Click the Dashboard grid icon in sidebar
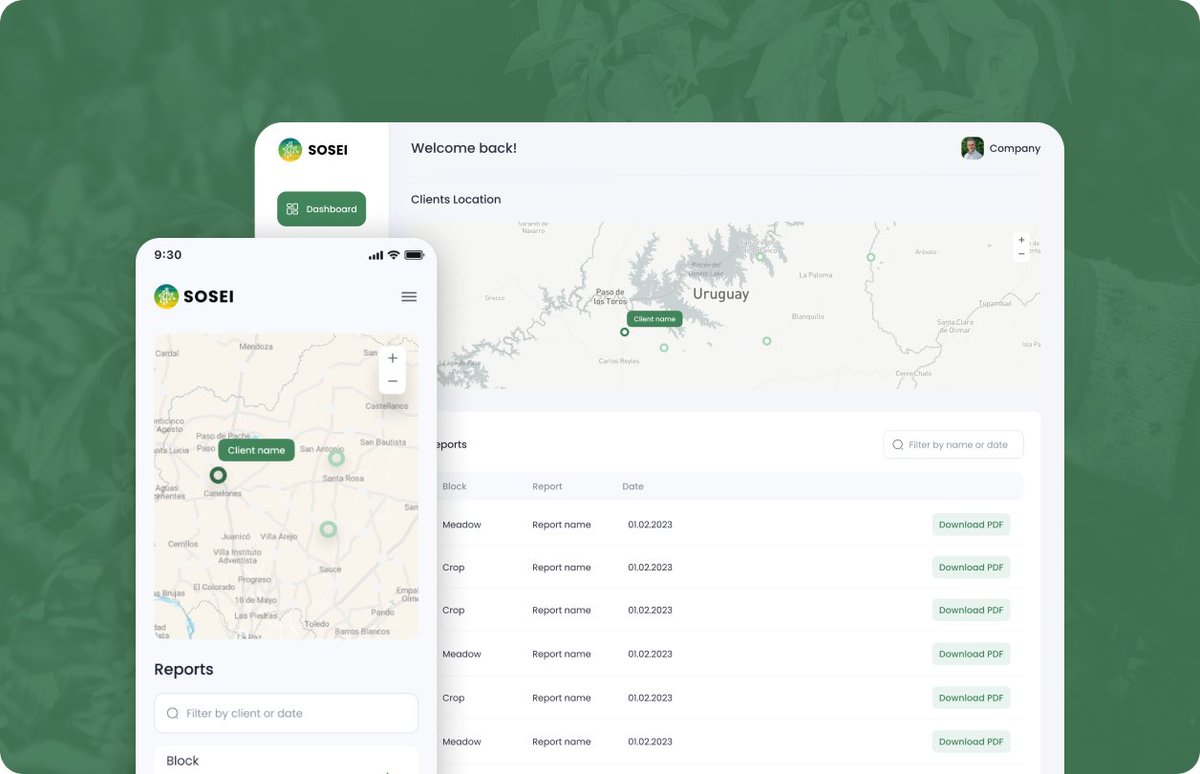The height and width of the screenshot is (774, 1200). coord(292,209)
